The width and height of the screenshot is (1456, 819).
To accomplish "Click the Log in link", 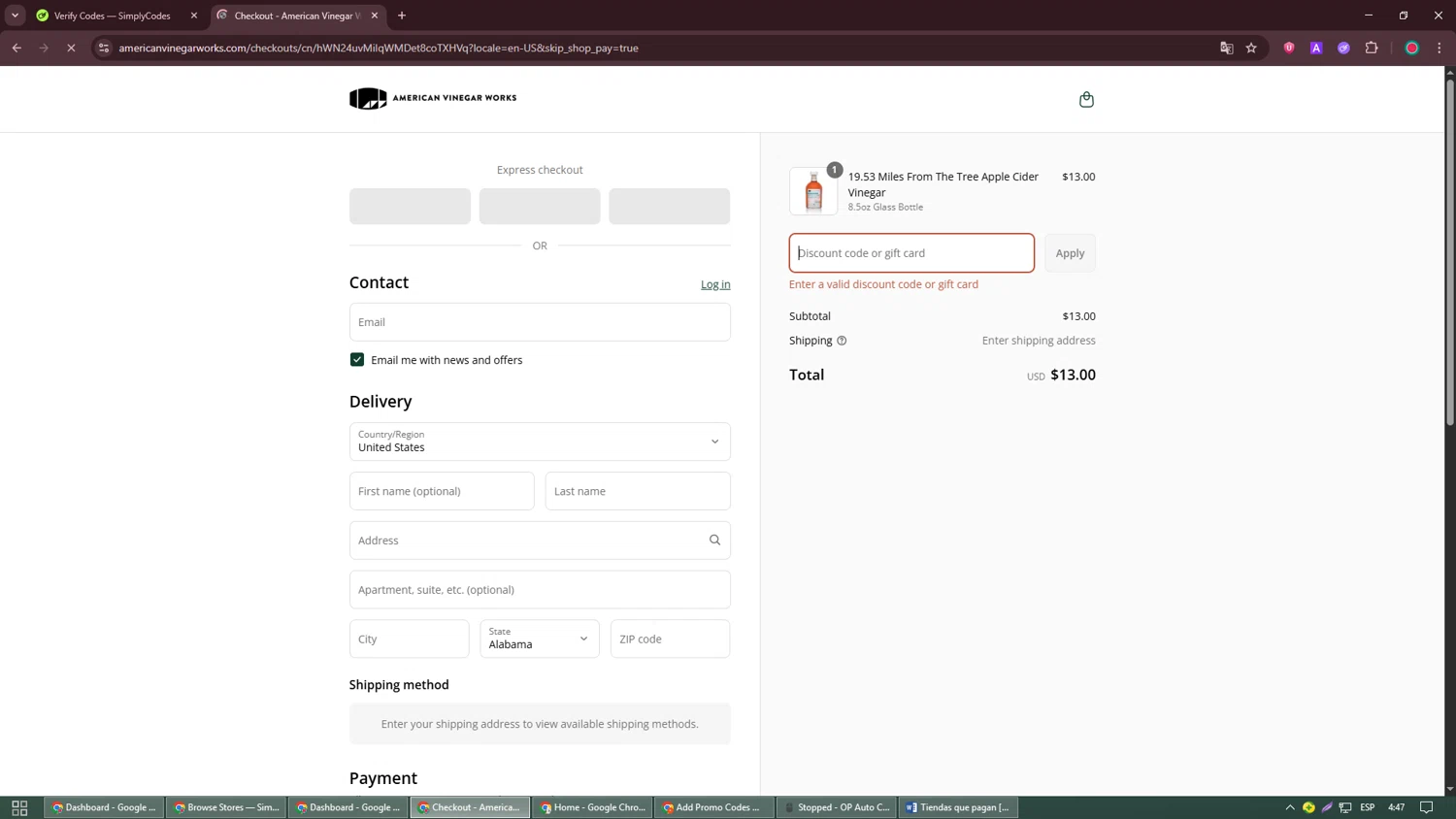I will (715, 284).
